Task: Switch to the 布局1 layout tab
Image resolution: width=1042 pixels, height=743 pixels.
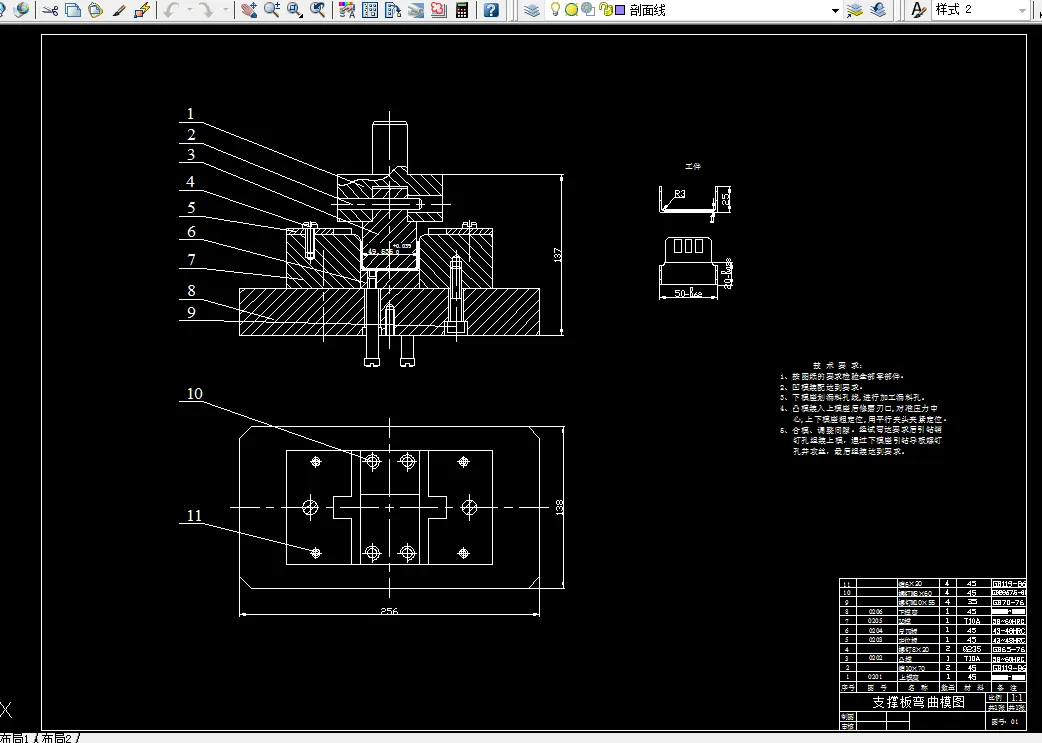Action: pos(15,738)
